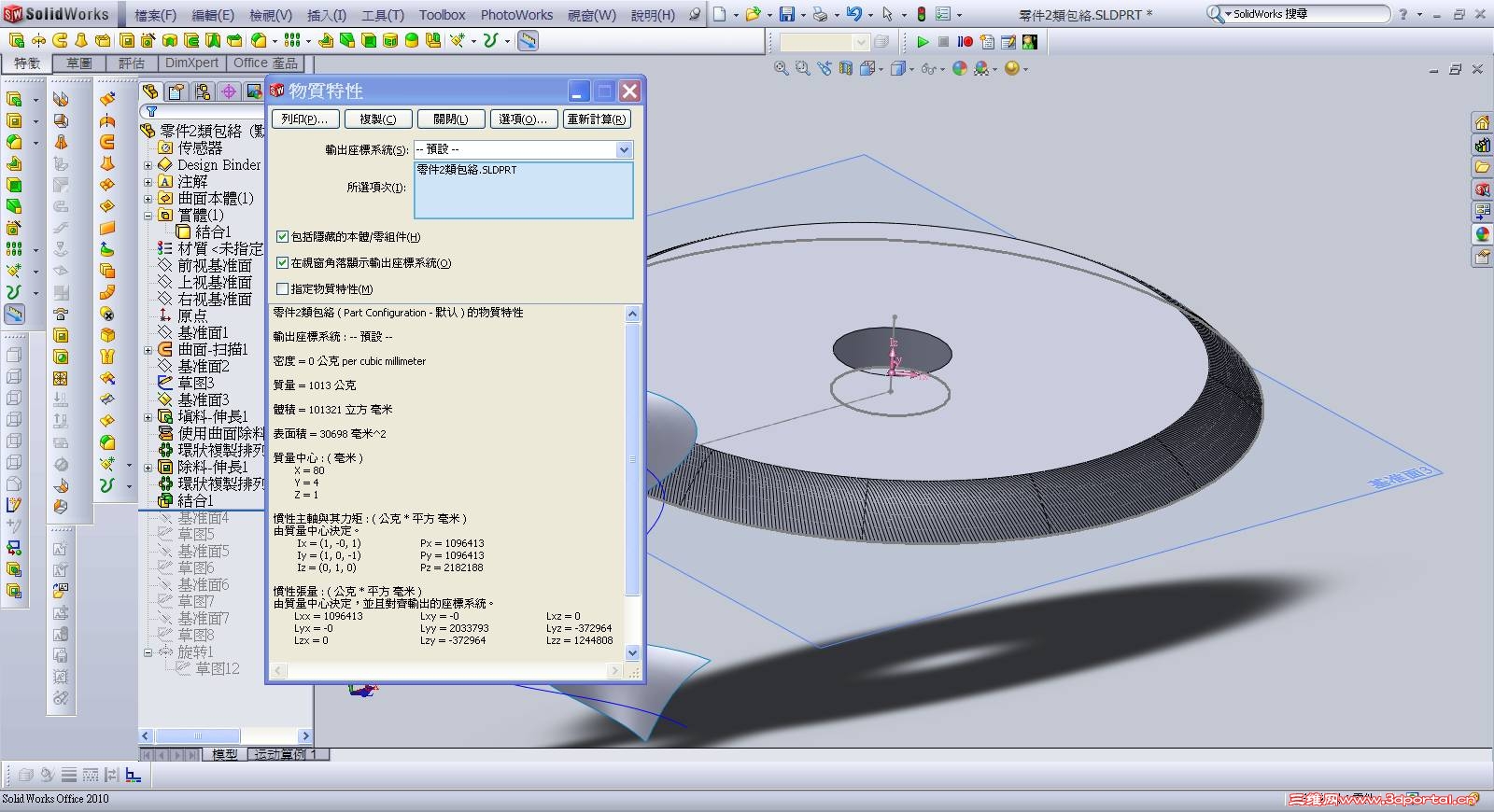Open the 檔案(F) menu

(155, 15)
